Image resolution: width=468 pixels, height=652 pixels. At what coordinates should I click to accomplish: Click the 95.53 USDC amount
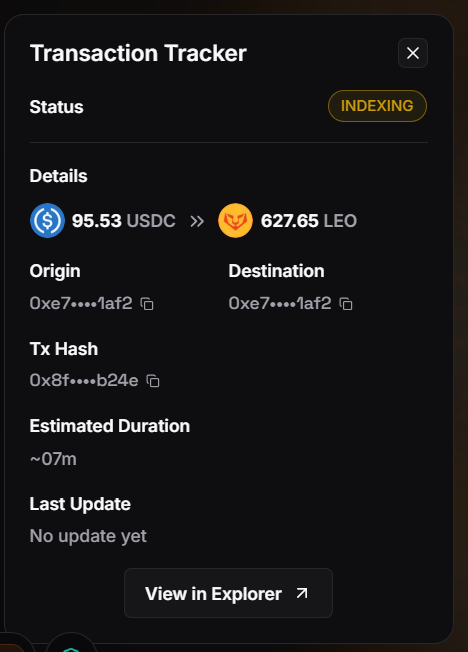click(124, 221)
